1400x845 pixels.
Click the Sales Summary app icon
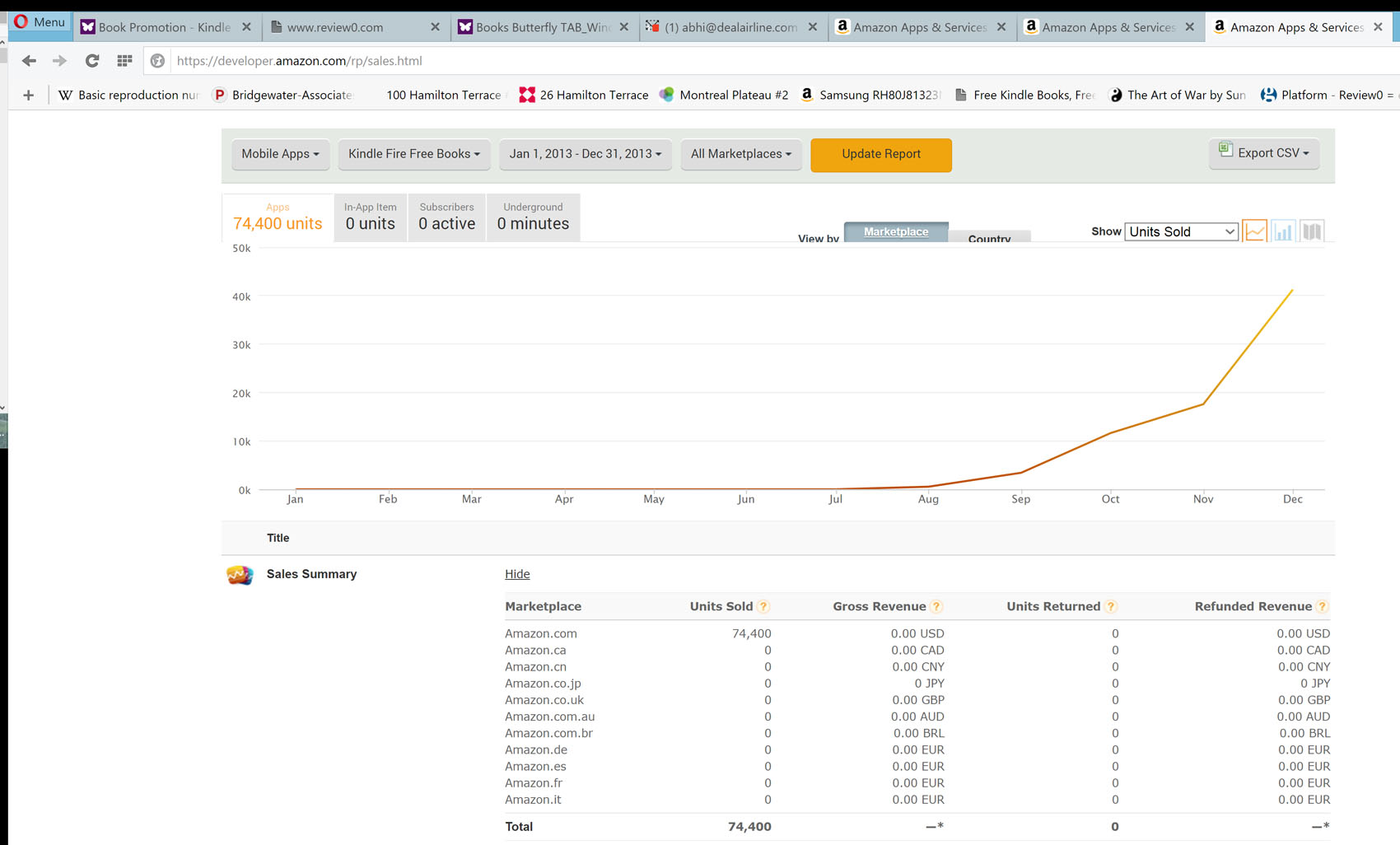pos(240,575)
